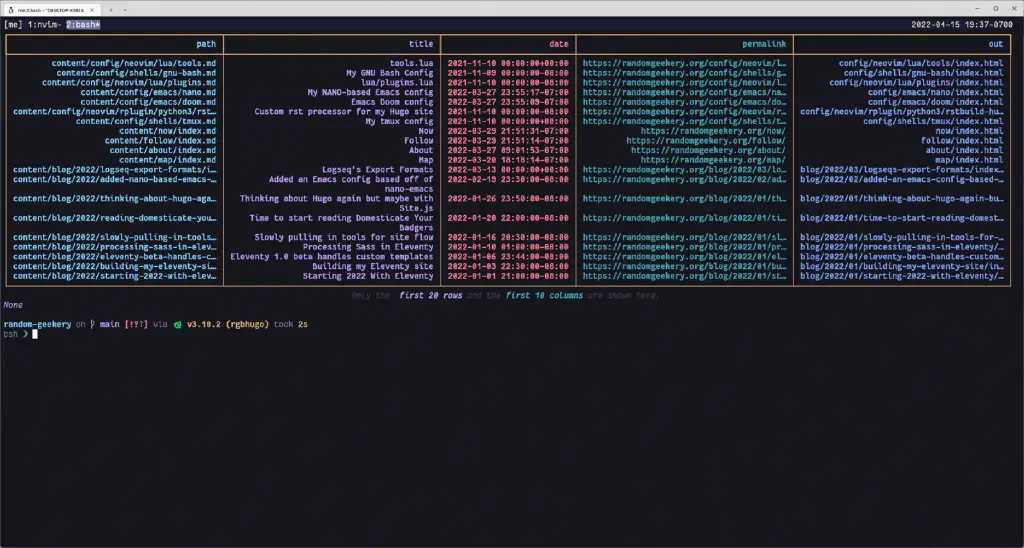The image size is (1024, 548).
Task: Click title Building my Eleventy site
Action: (x=373, y=266)
